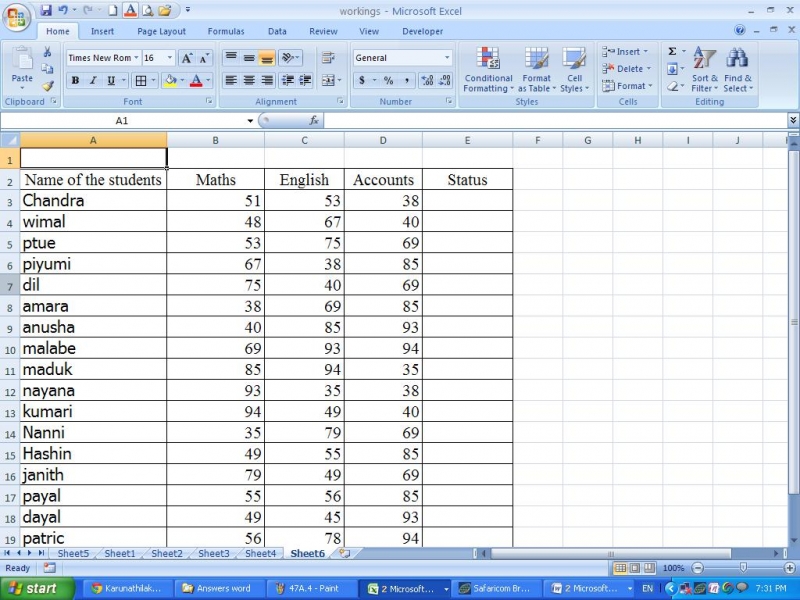Click the Sort & Filter icon
The height and width of the screenshot is (600, 800).
(x=705, y=69)
